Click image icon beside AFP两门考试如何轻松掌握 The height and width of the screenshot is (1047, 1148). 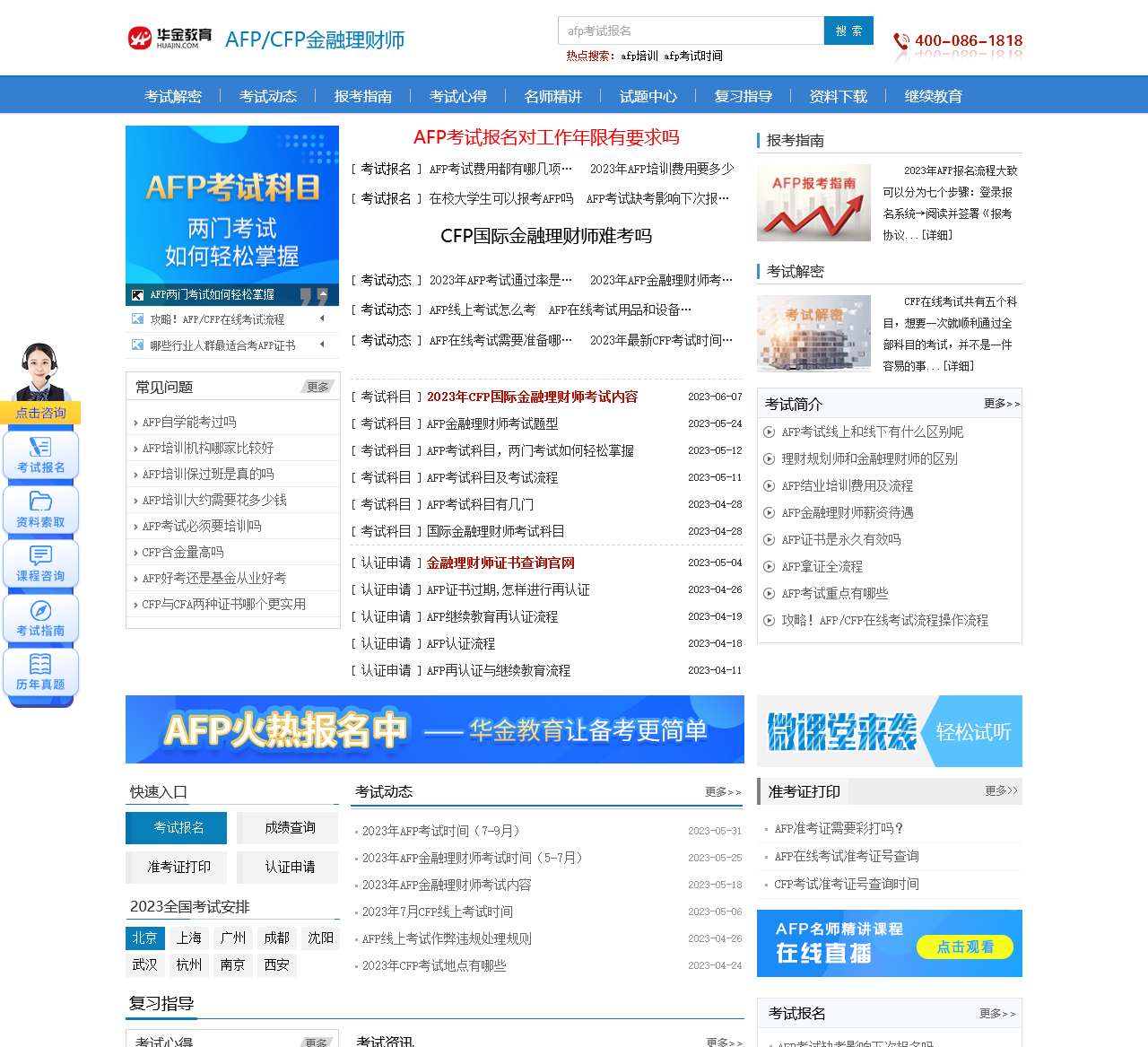click(x=137, y=294)
